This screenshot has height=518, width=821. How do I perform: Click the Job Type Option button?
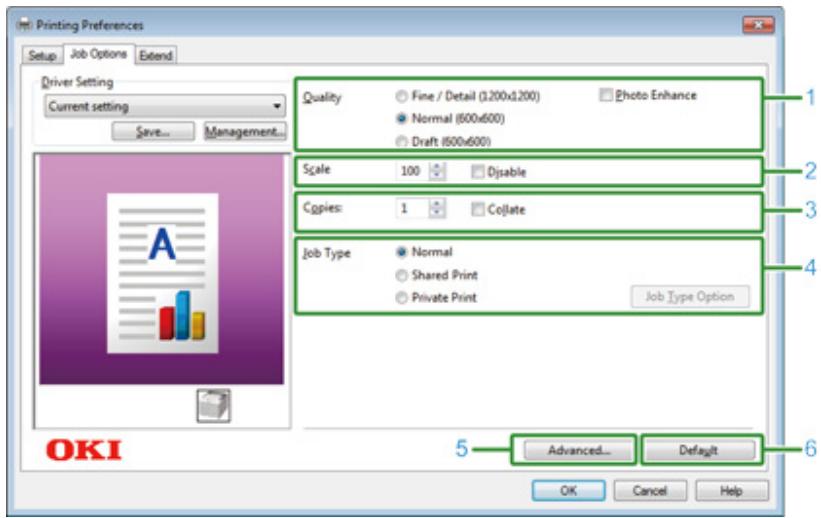[x=690, y=297]
